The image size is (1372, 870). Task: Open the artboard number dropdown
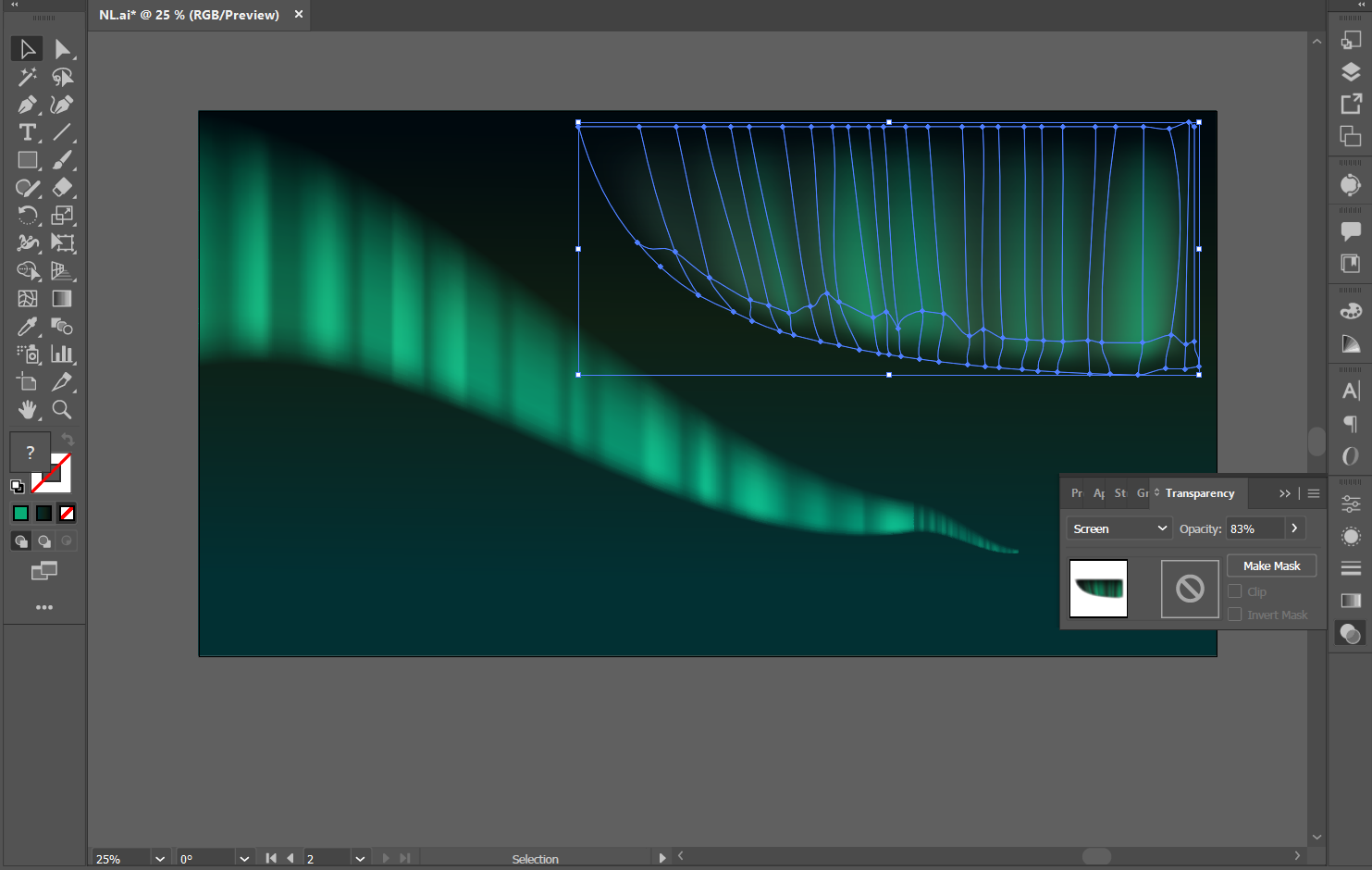click(360, 859)
